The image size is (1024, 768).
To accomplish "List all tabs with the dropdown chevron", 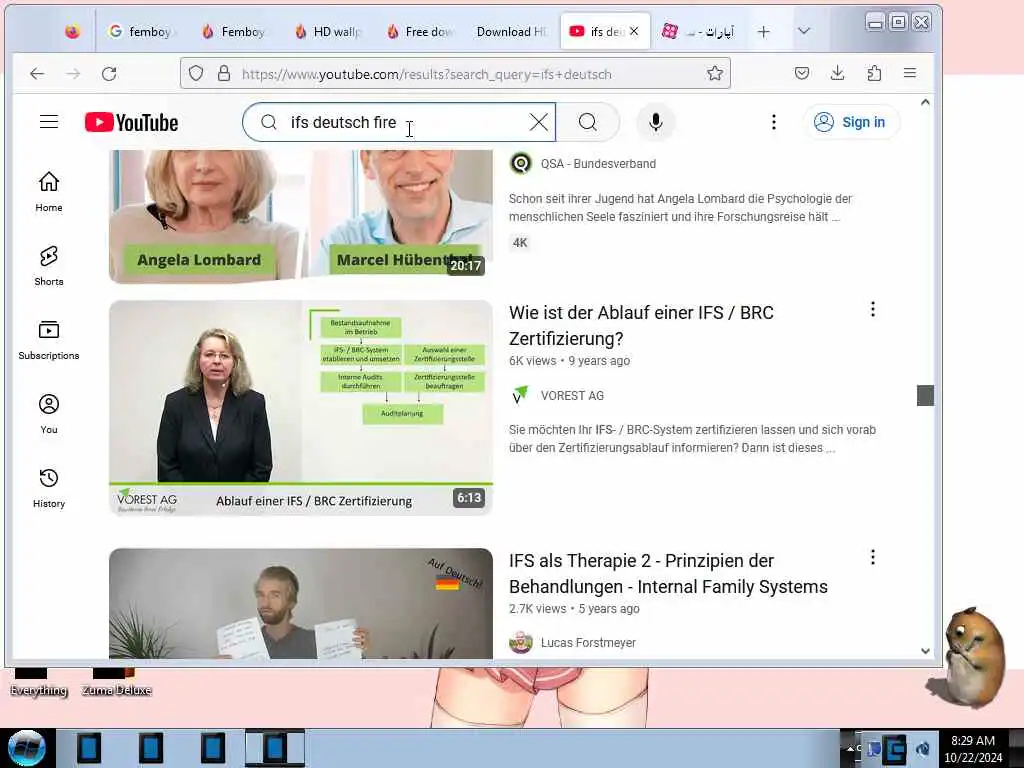I will [x=804, y=31].
